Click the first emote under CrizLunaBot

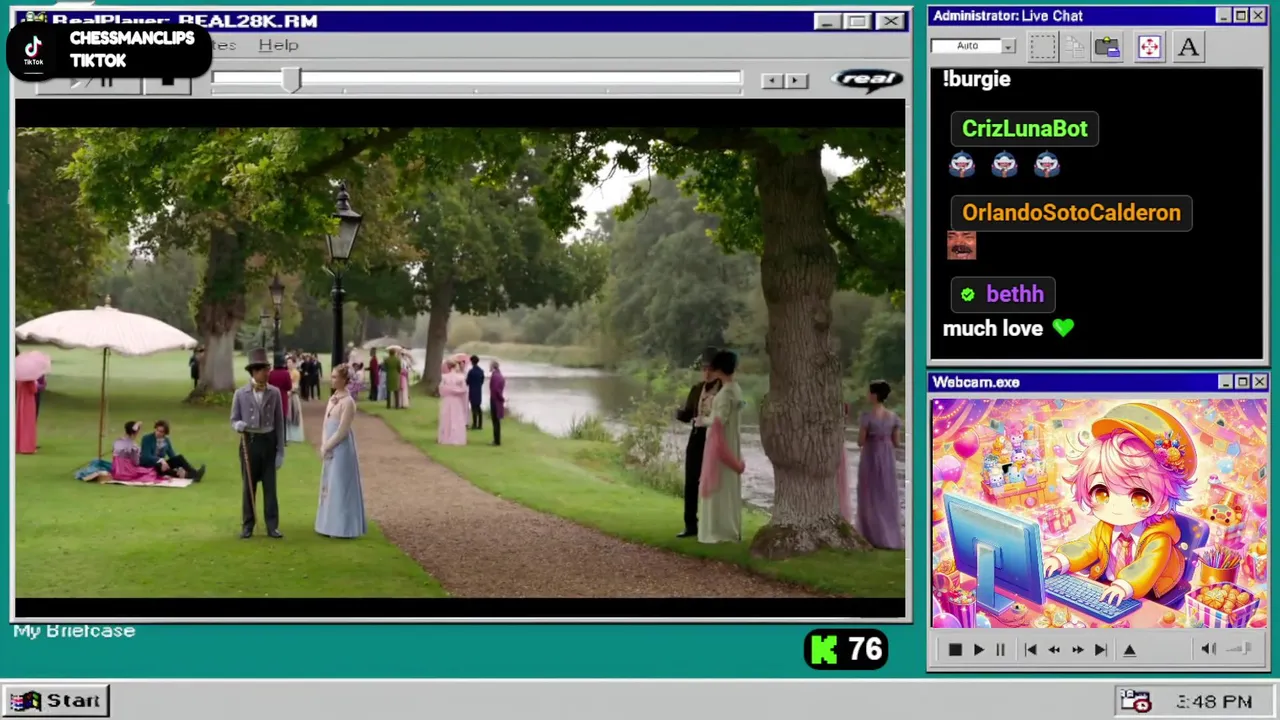[962, 164]
